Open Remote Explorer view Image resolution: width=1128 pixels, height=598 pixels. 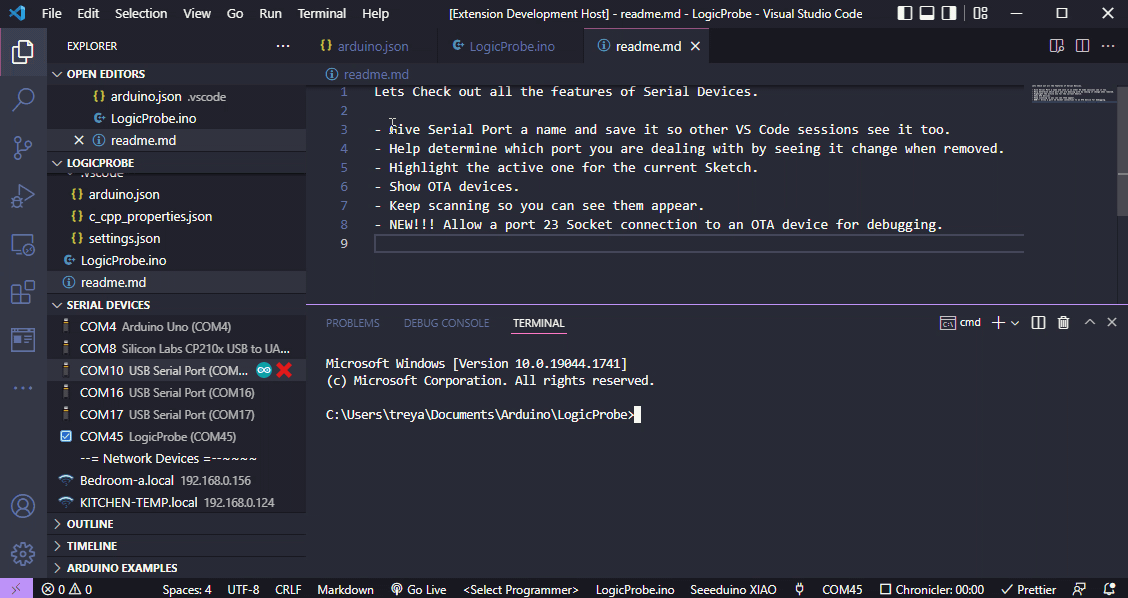click(x=23, y=245)
